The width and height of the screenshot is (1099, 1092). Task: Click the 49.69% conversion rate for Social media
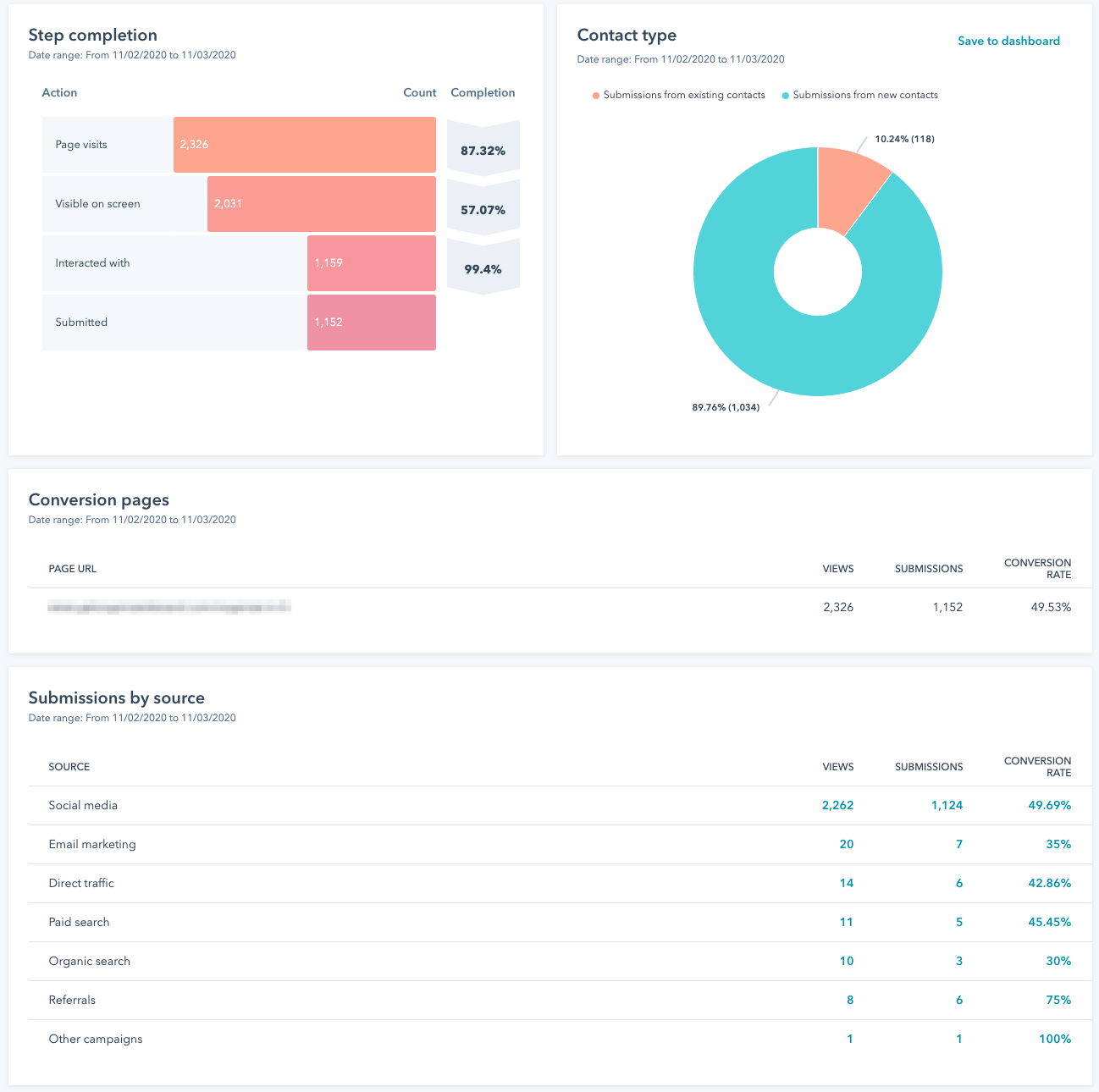1049,805
